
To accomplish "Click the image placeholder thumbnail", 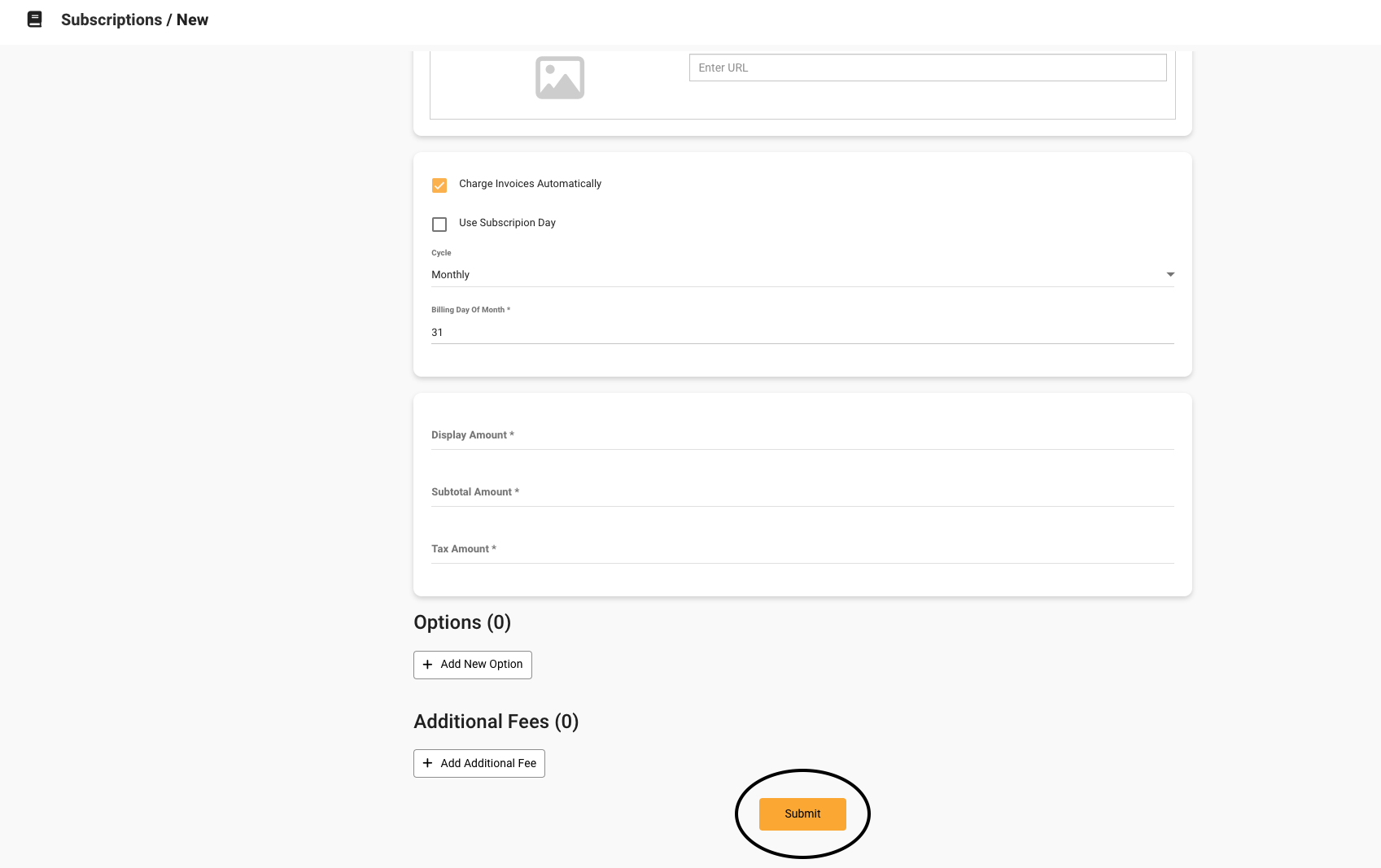I will (560, 78).
